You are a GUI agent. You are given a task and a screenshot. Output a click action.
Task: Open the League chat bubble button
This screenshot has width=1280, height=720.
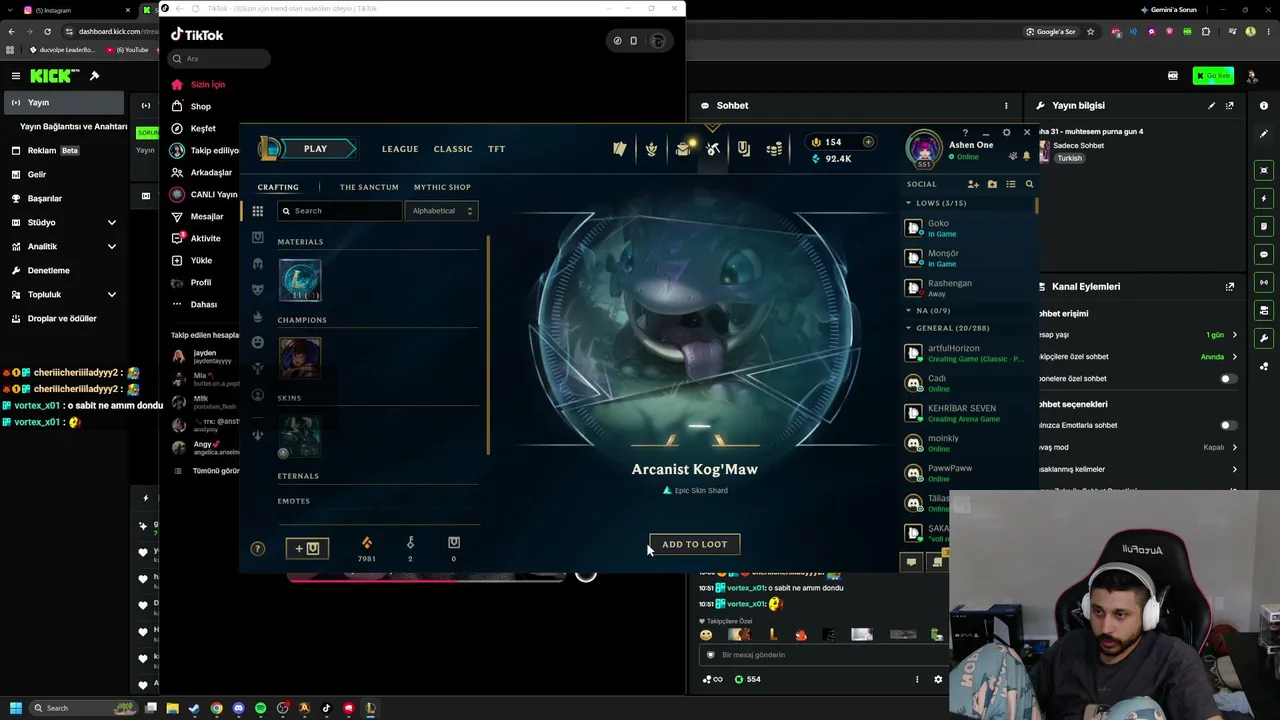tap(911, 562)
